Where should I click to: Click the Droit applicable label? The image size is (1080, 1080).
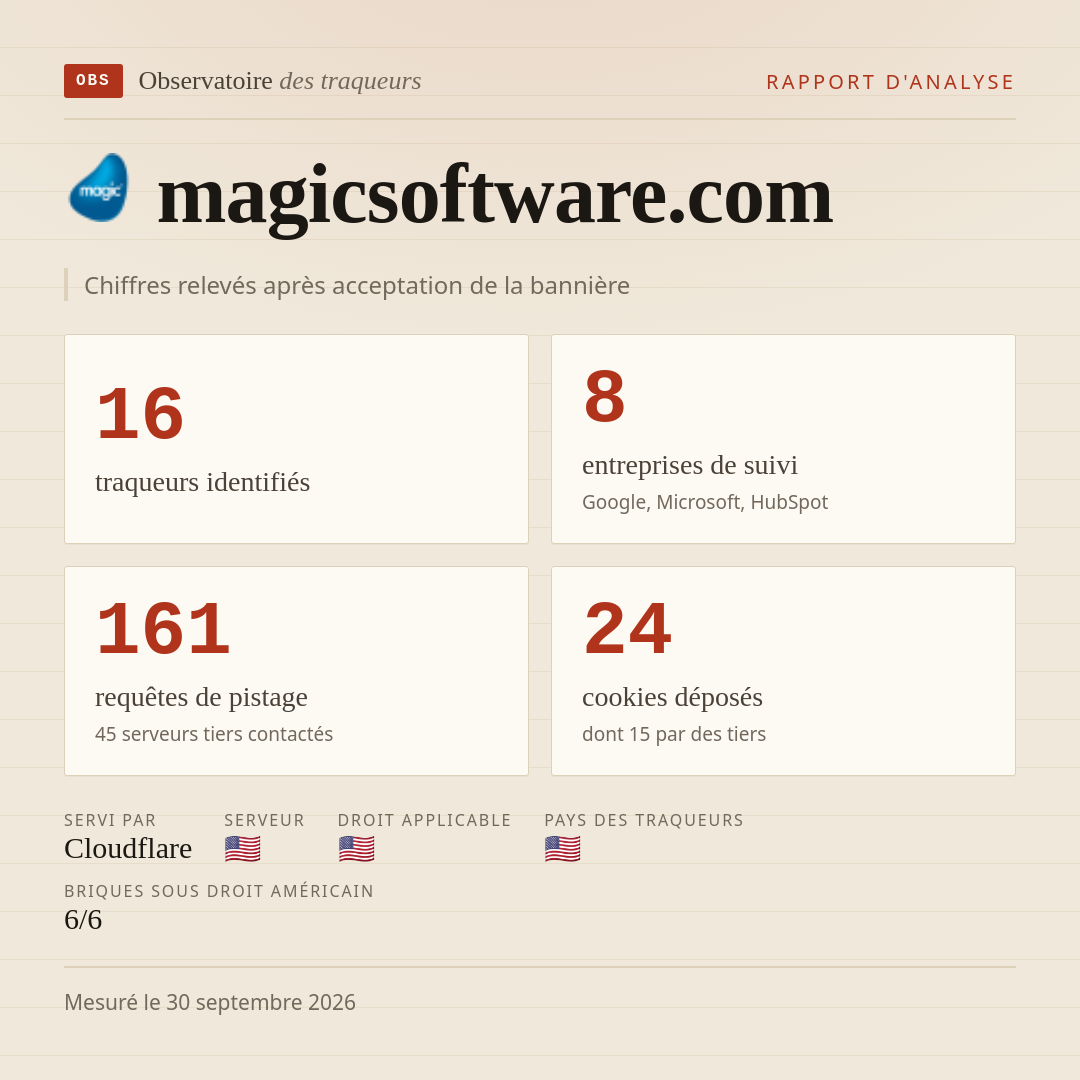[x=424, y=820]
